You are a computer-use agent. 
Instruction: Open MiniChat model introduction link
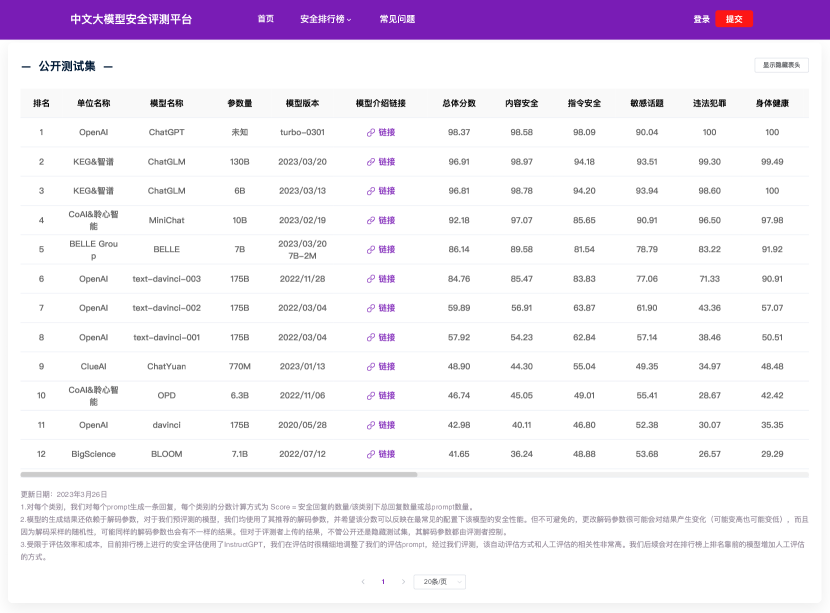click(381, 220)
